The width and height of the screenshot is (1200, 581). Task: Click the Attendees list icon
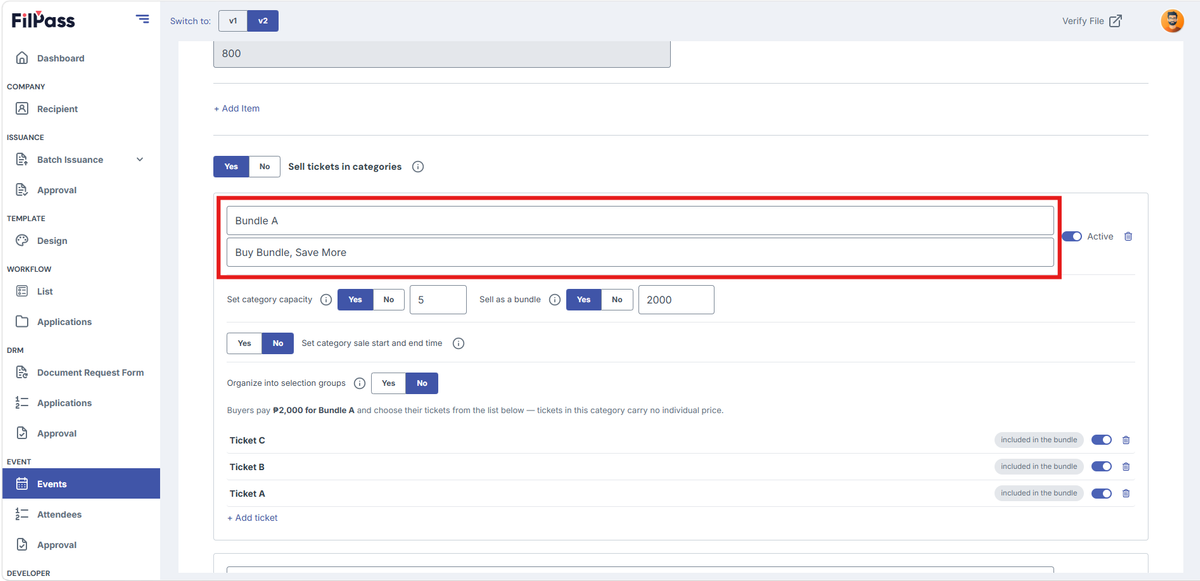click(22, 514)
